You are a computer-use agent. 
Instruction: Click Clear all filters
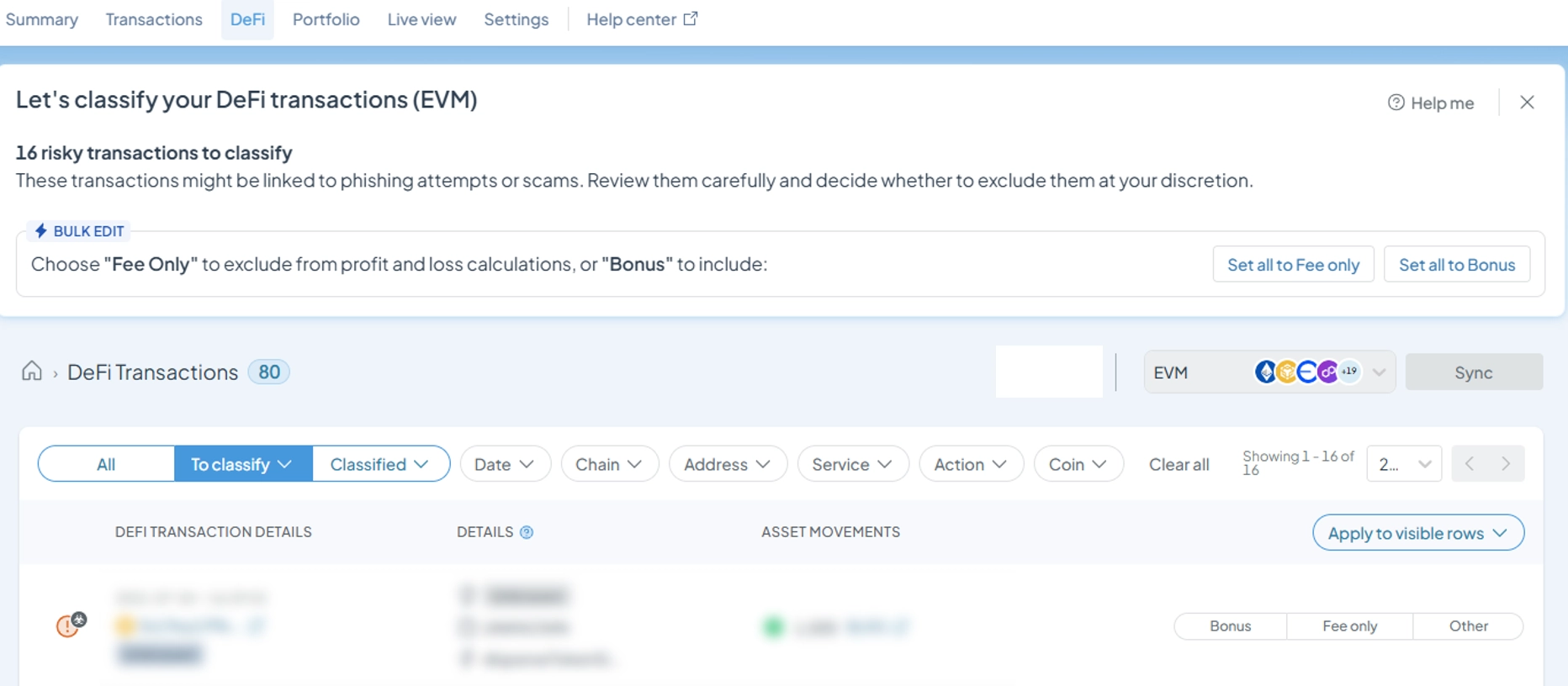click(1179, 464)
